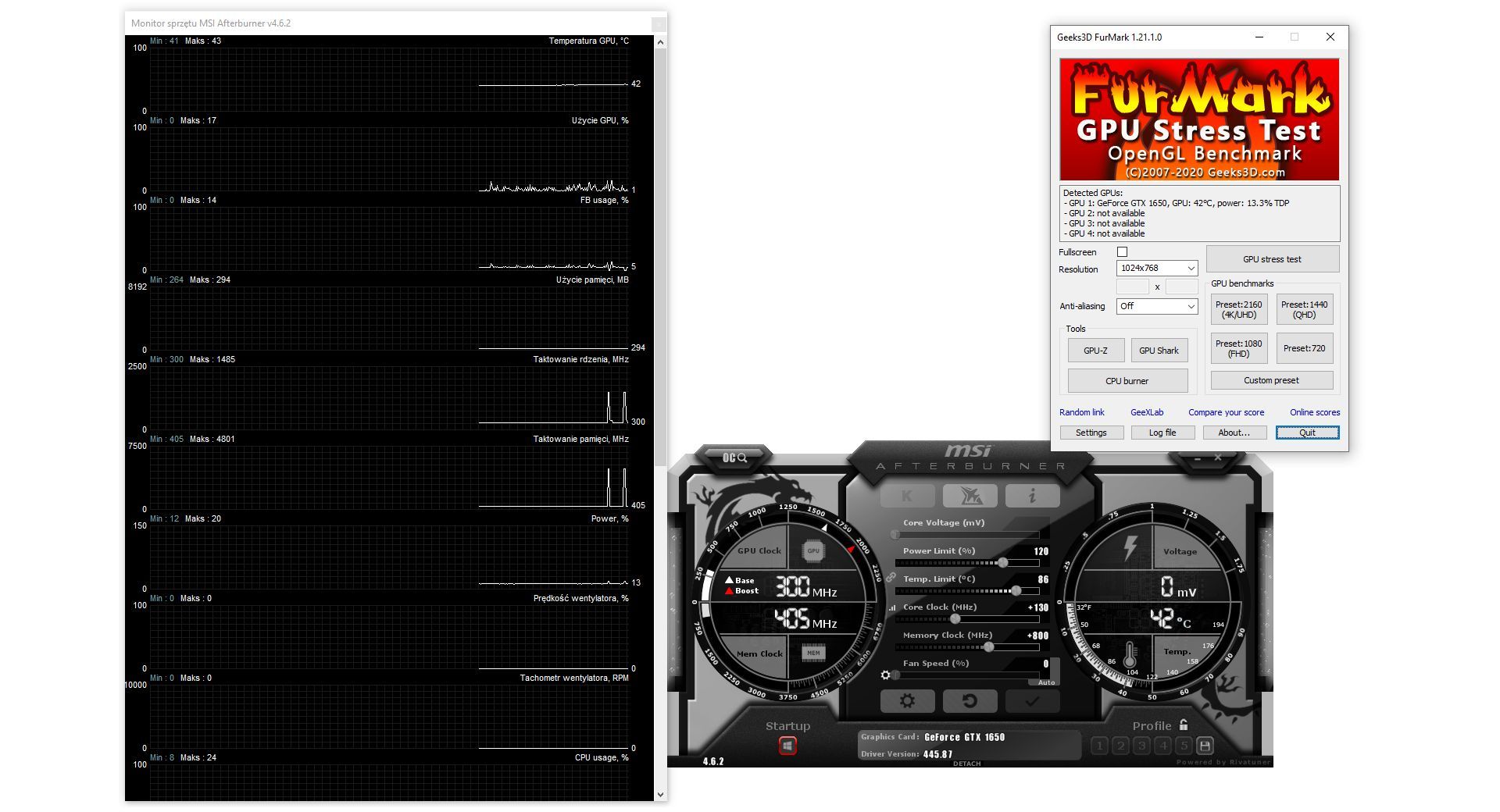Click the FurMark GPU Stress Test banner
1500x812 pixels.
tap(1199, 119)
